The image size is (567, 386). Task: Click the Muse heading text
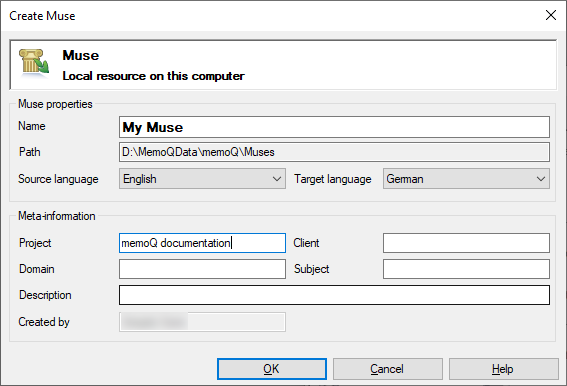[81, 55]
